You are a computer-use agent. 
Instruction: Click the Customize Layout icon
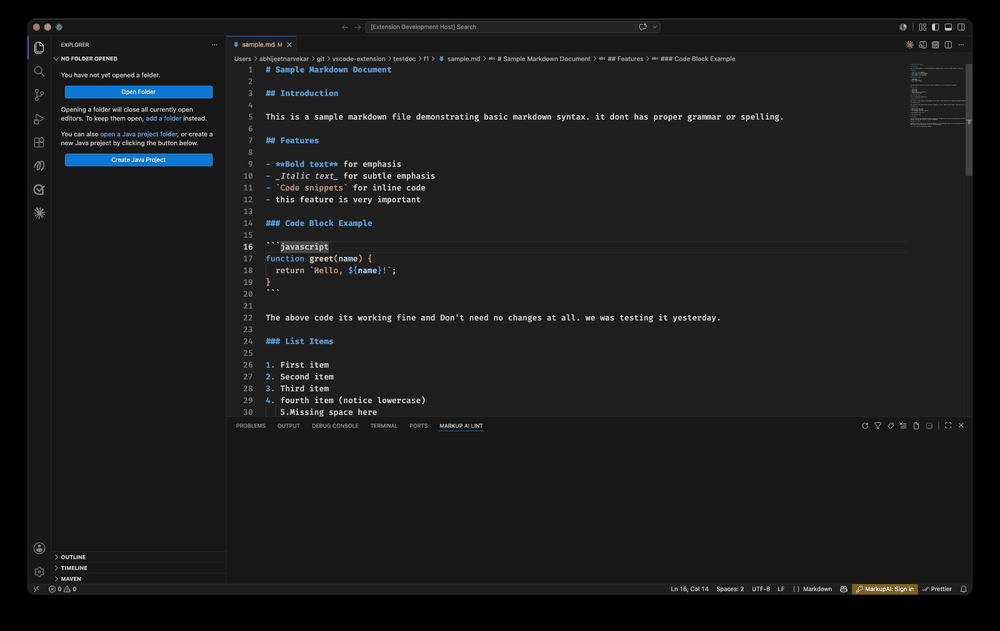point(922,27)
